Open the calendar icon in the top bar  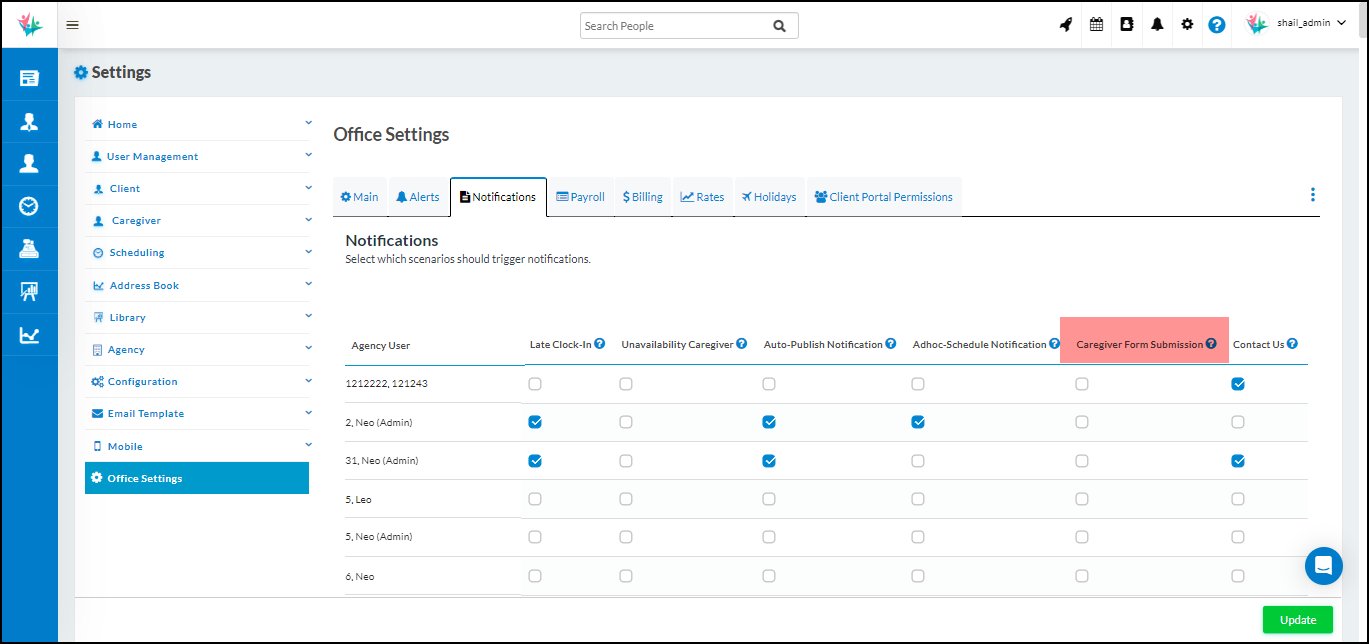coord(1096,24)
